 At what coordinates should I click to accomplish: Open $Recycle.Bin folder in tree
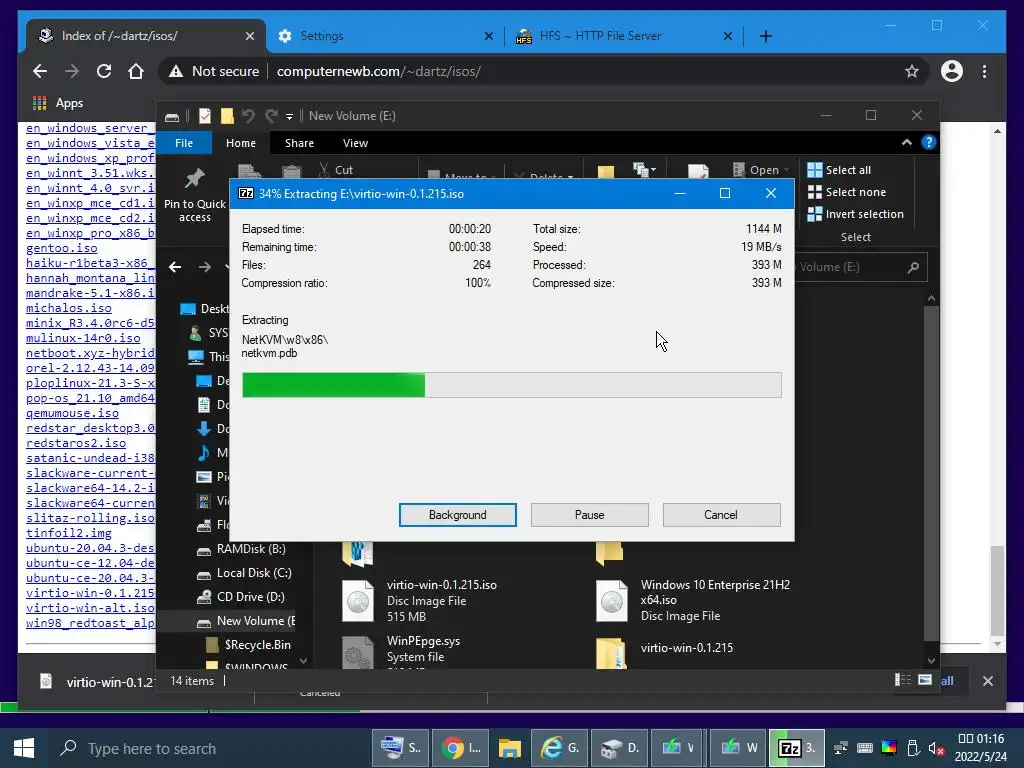point(257,645)
